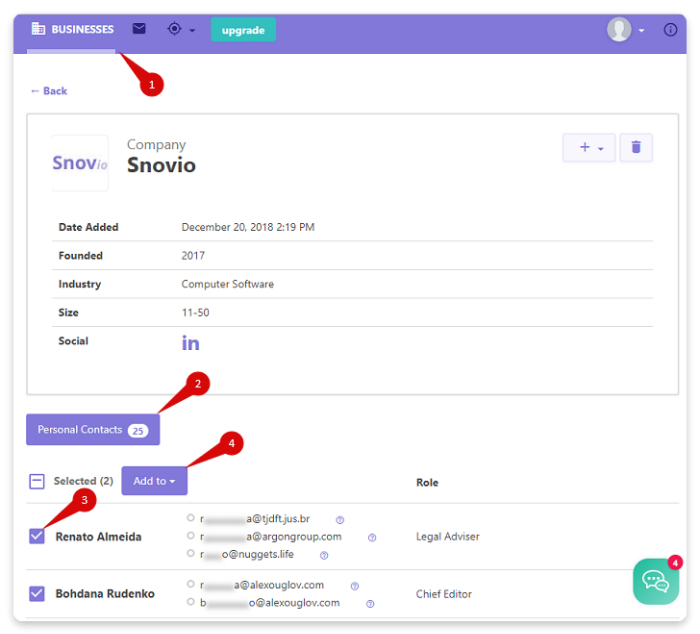This screenshot has height=634, width=700.
Task: Click the Legal Adviser role text
Action: pyautogui.click(x=448, y=537)
